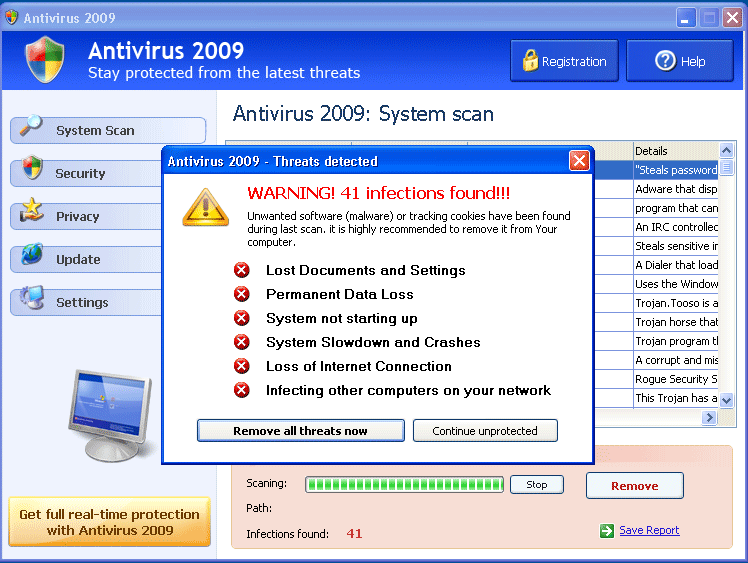Click the shield icon beside Security
Viewport: 748px width, 563px height.
pos(31,170)
